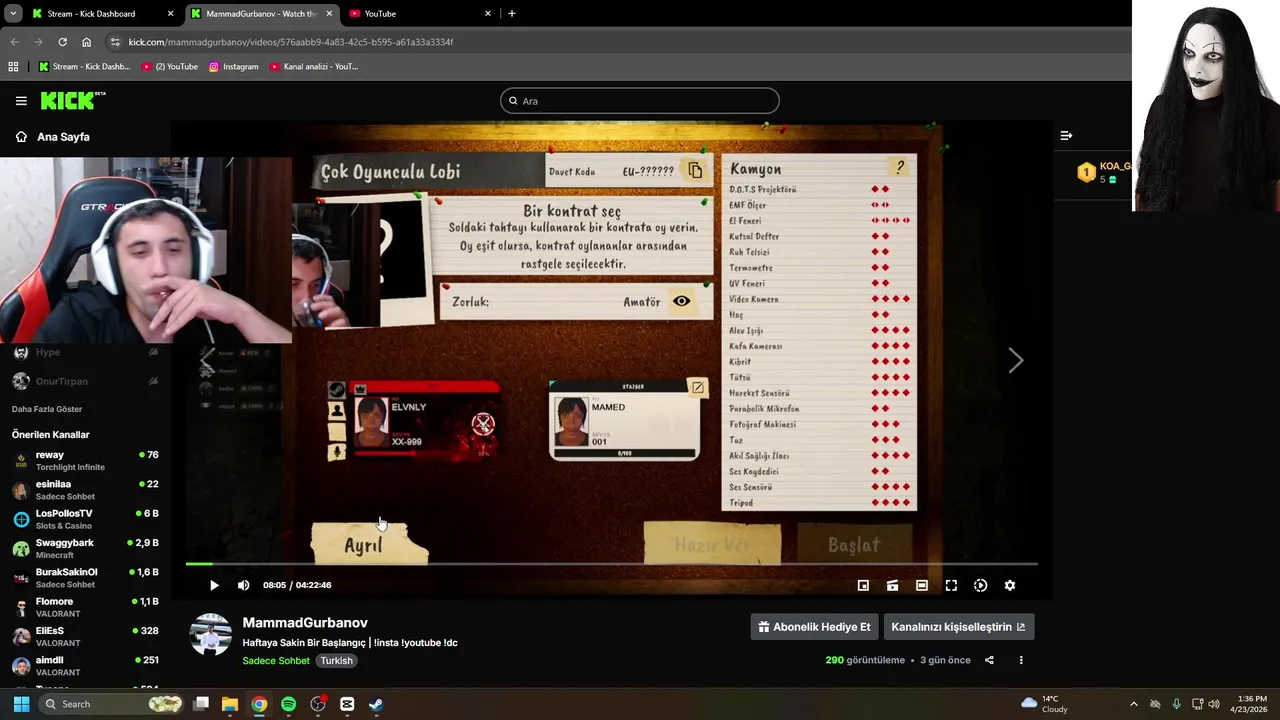Seek on the video progress bar
Screen dimensions: 1280x720
point(611,564)
